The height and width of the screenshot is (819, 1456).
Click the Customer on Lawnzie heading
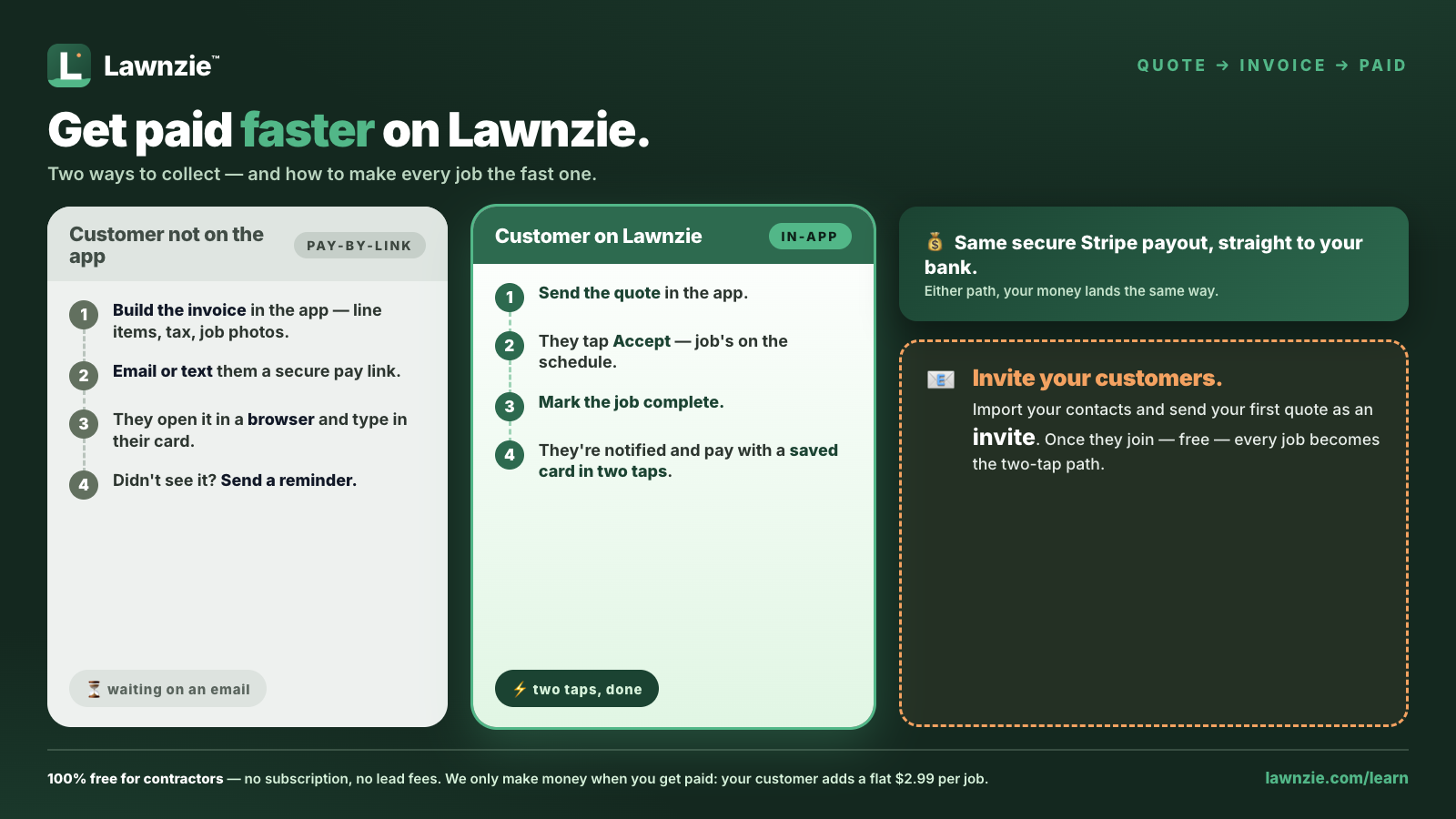(x=599, y=237)
